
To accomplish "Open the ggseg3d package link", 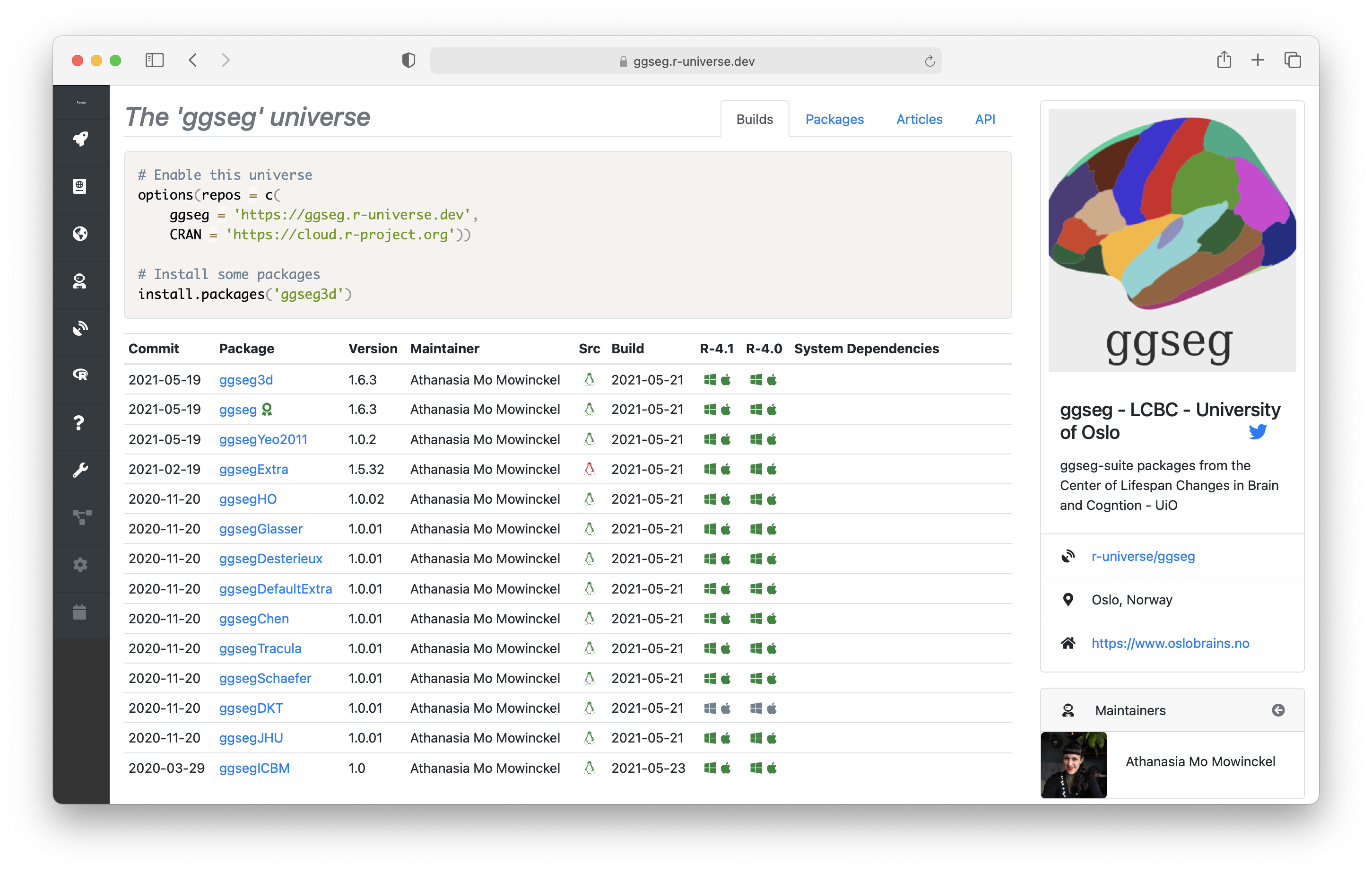I will [245, 380].
